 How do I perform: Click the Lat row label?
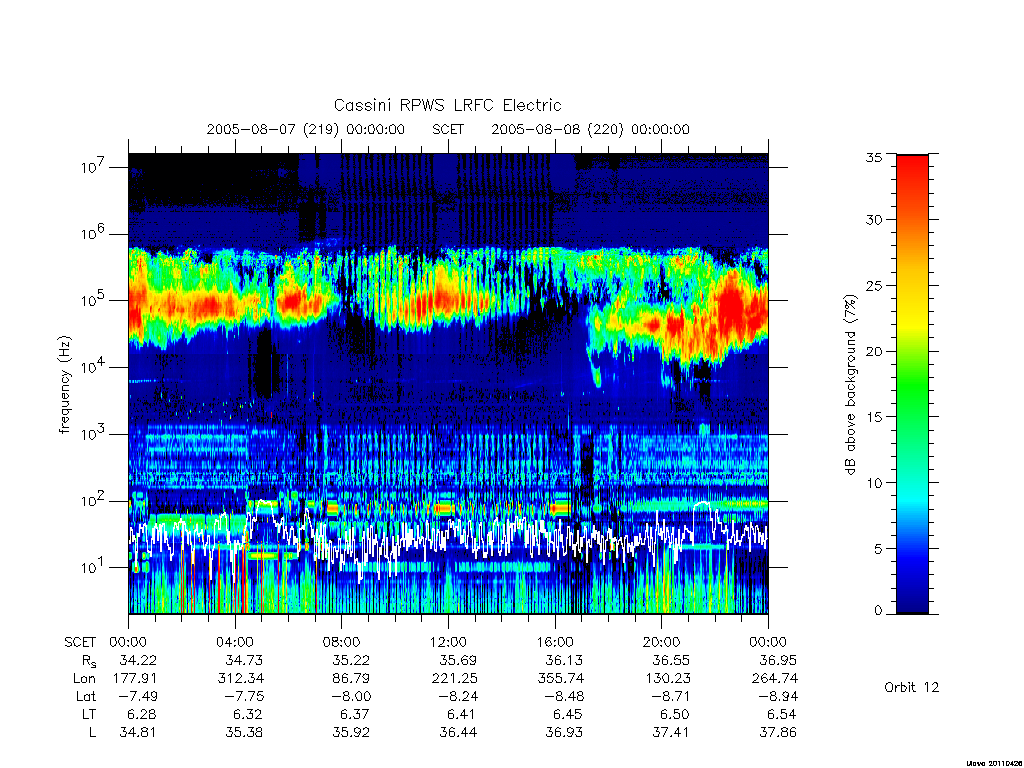(x=86, y=696)
